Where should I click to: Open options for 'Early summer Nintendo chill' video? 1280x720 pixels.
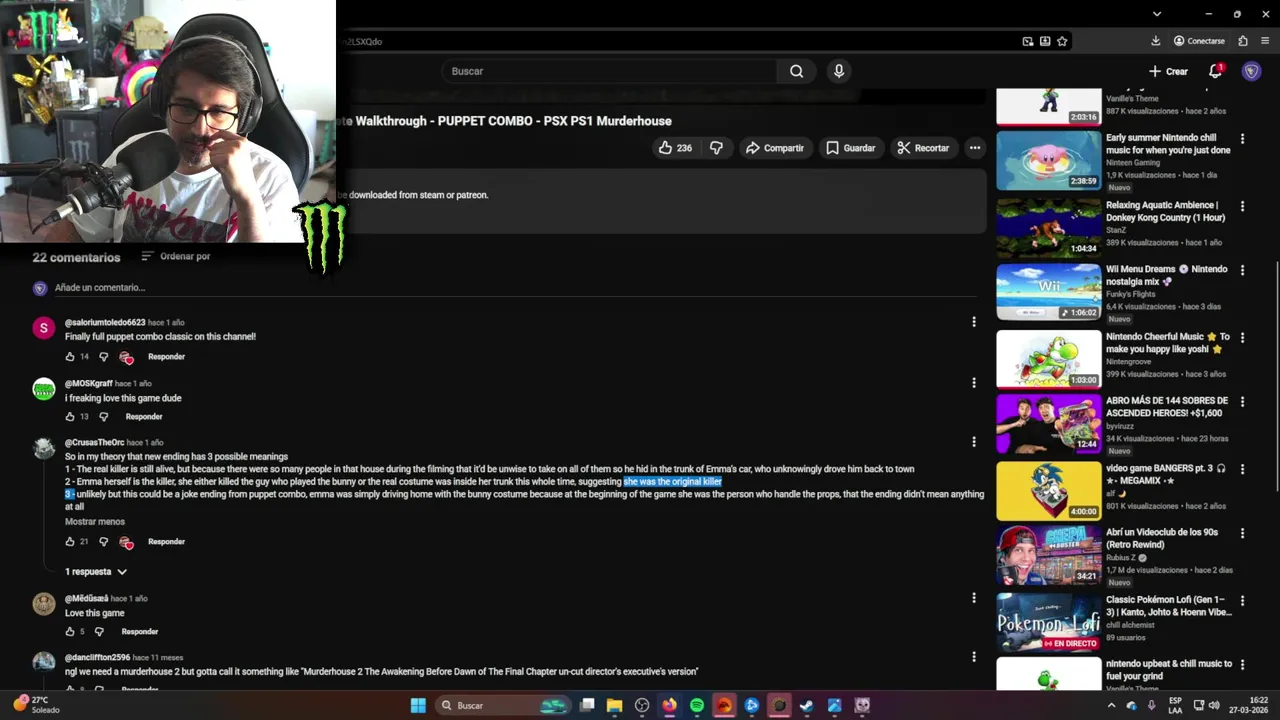[1242, 139]
